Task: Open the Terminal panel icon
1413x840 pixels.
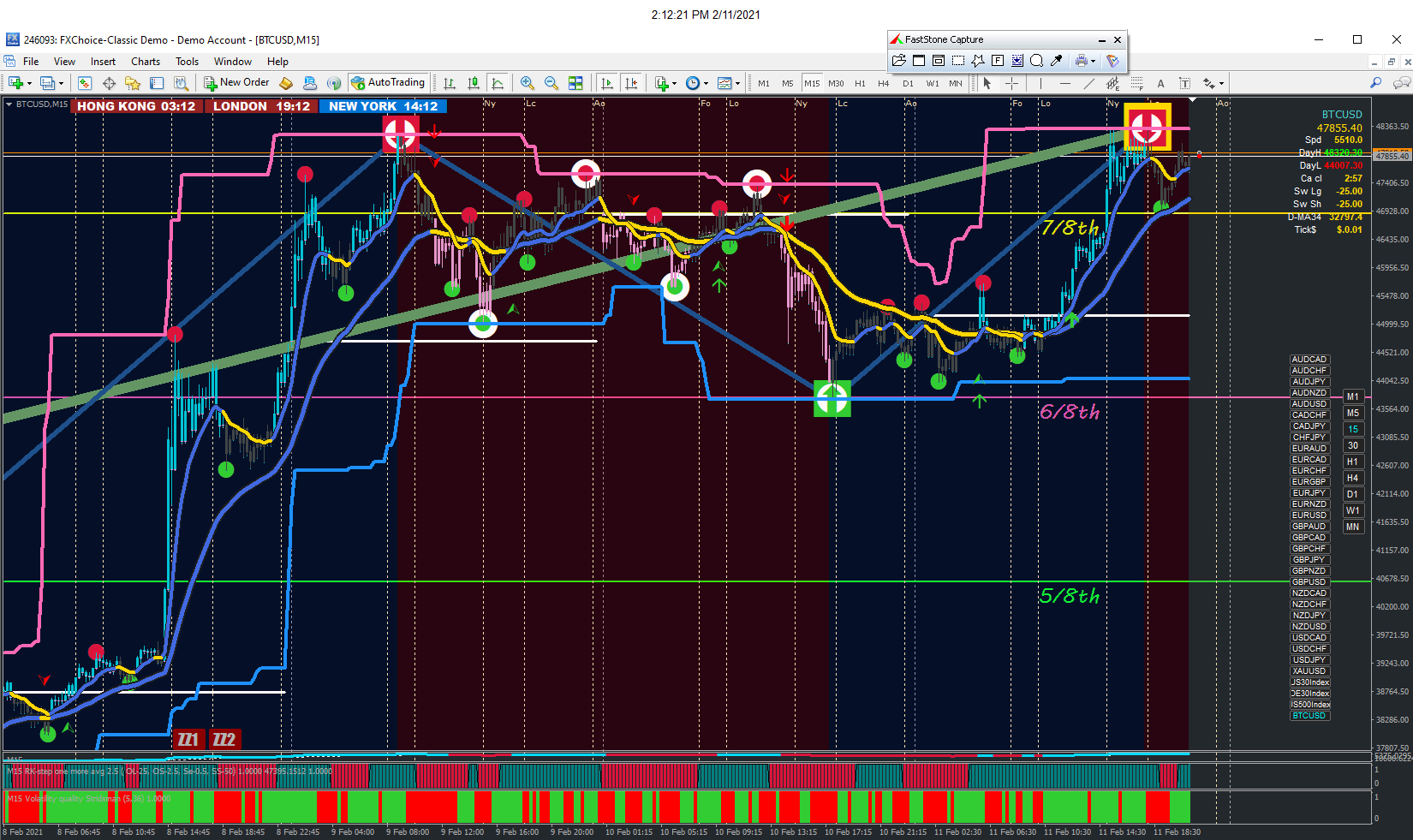Action: [x=157, y=83]
